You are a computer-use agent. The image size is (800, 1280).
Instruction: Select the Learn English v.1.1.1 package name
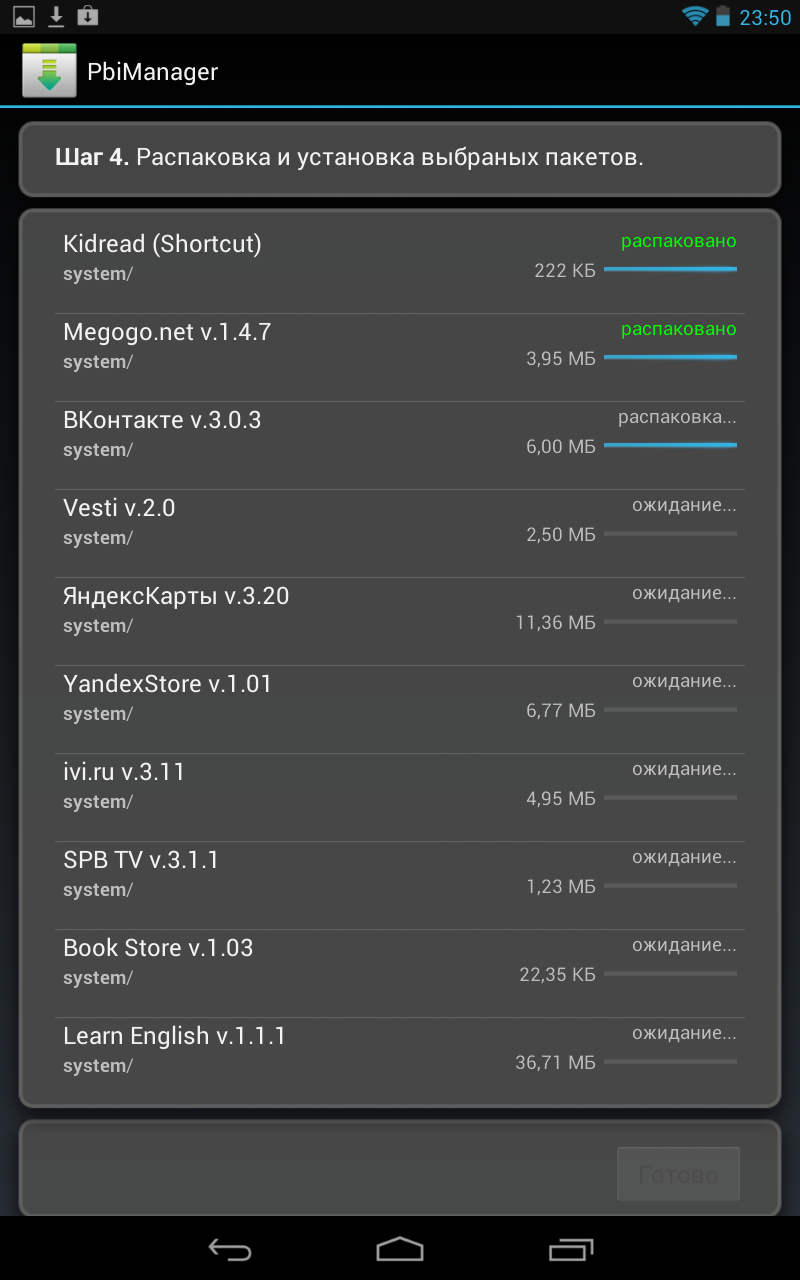175,1036
